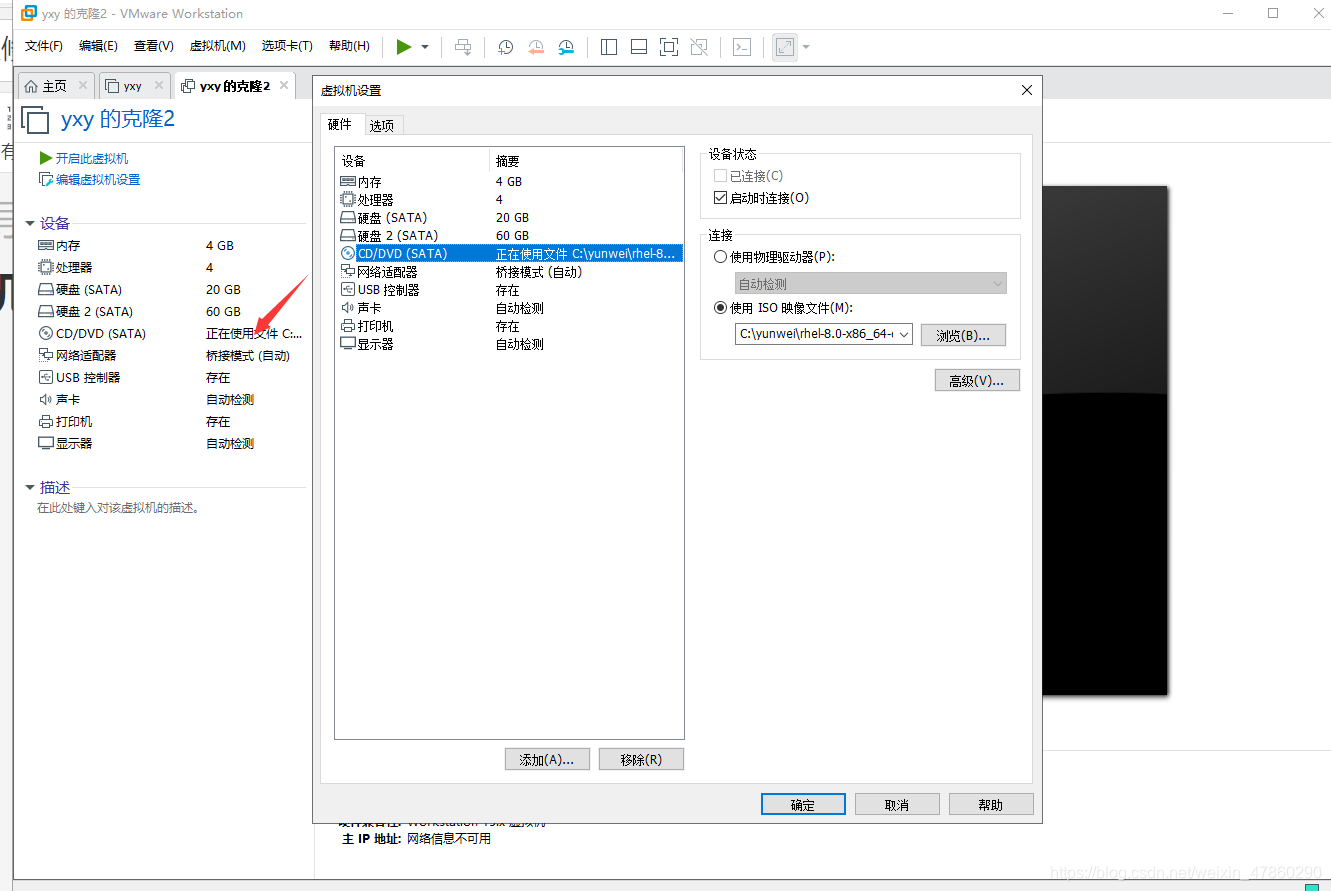Click the console view toolbar icon

click(x=742, y=47)
